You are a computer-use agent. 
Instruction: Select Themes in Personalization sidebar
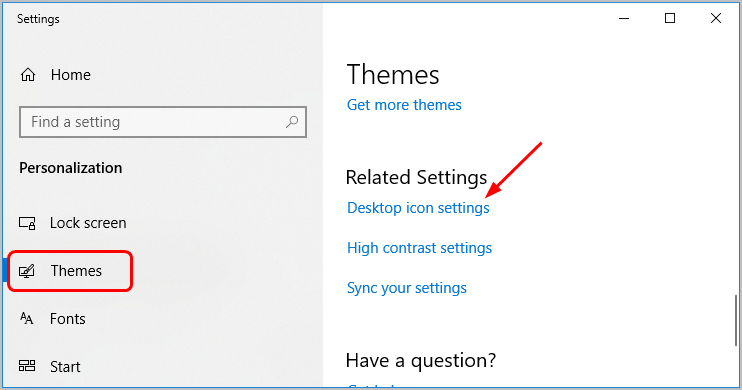tap(76, 271)
